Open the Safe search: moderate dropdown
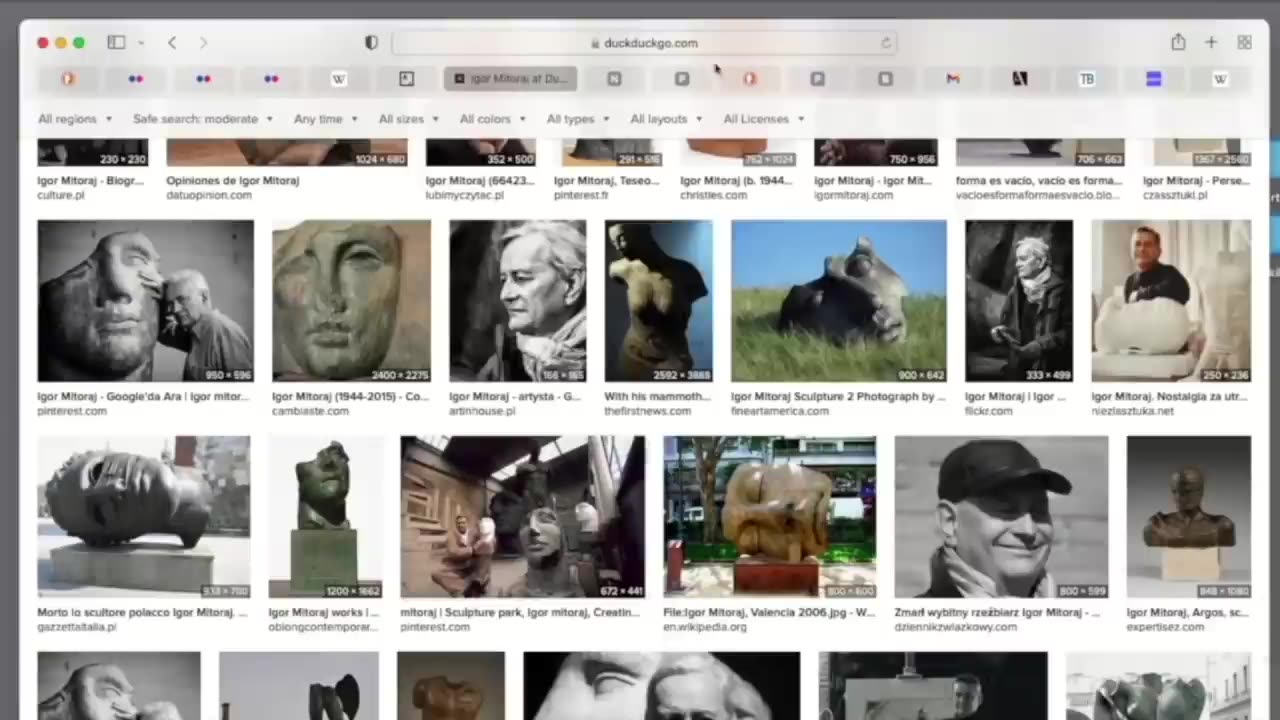The width and height of the screenshot is (1280, 720). click(203, 118)
